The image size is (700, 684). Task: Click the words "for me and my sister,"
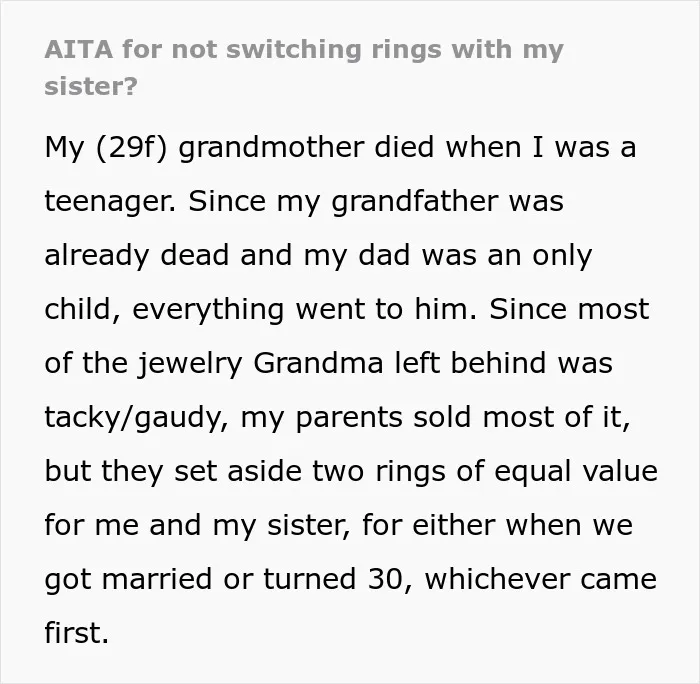pyautogui.click(x=197, y=525)
